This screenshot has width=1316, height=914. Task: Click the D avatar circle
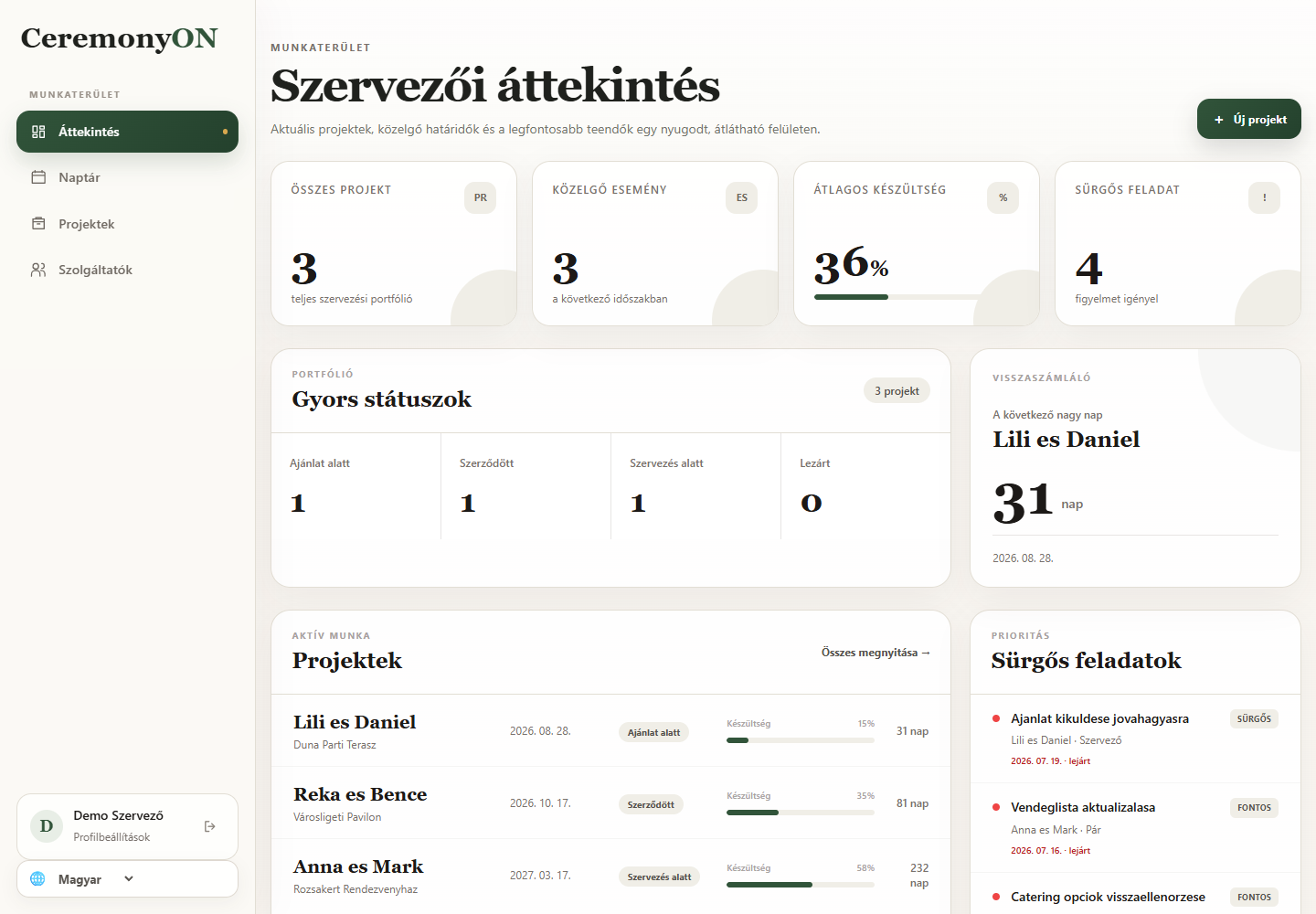pyautogui.click(x=47, y=826)
